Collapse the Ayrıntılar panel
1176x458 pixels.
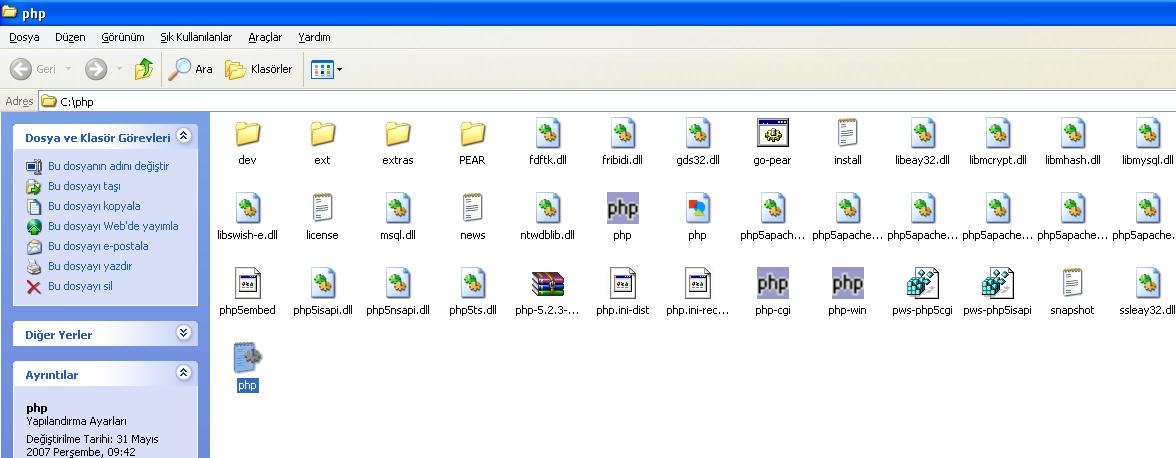(x=183, y=373)
